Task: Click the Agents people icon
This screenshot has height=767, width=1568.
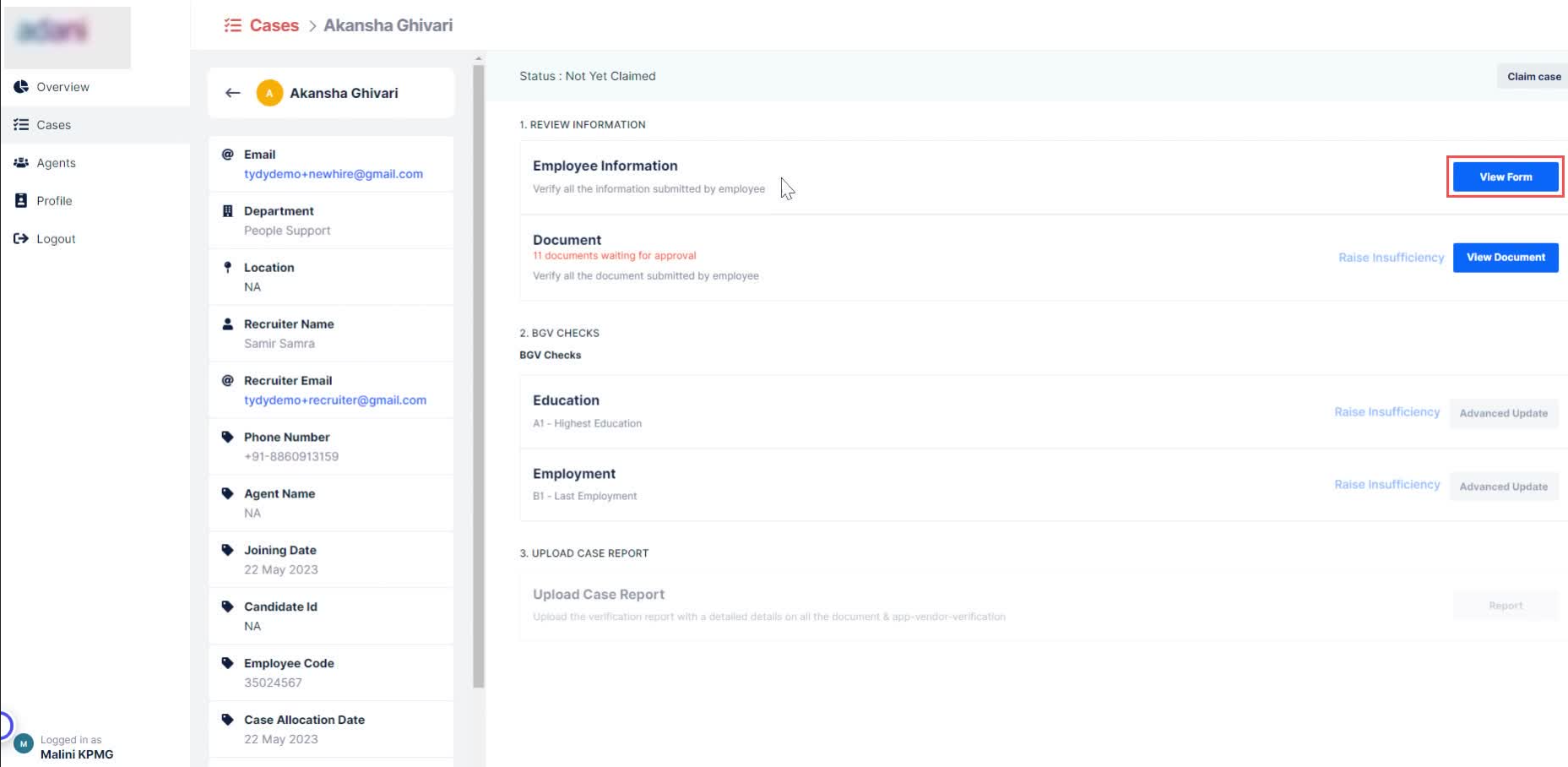Action: [21, 162]
